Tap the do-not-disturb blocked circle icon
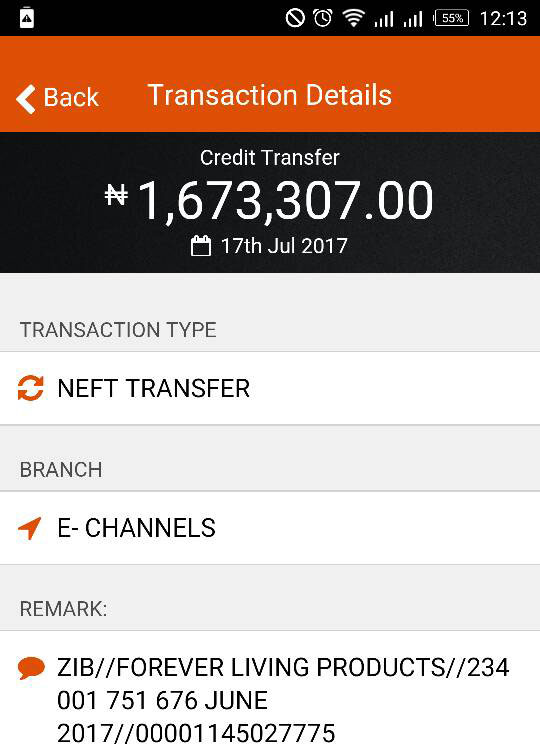The image size is (540, 756). click(295, 18)
